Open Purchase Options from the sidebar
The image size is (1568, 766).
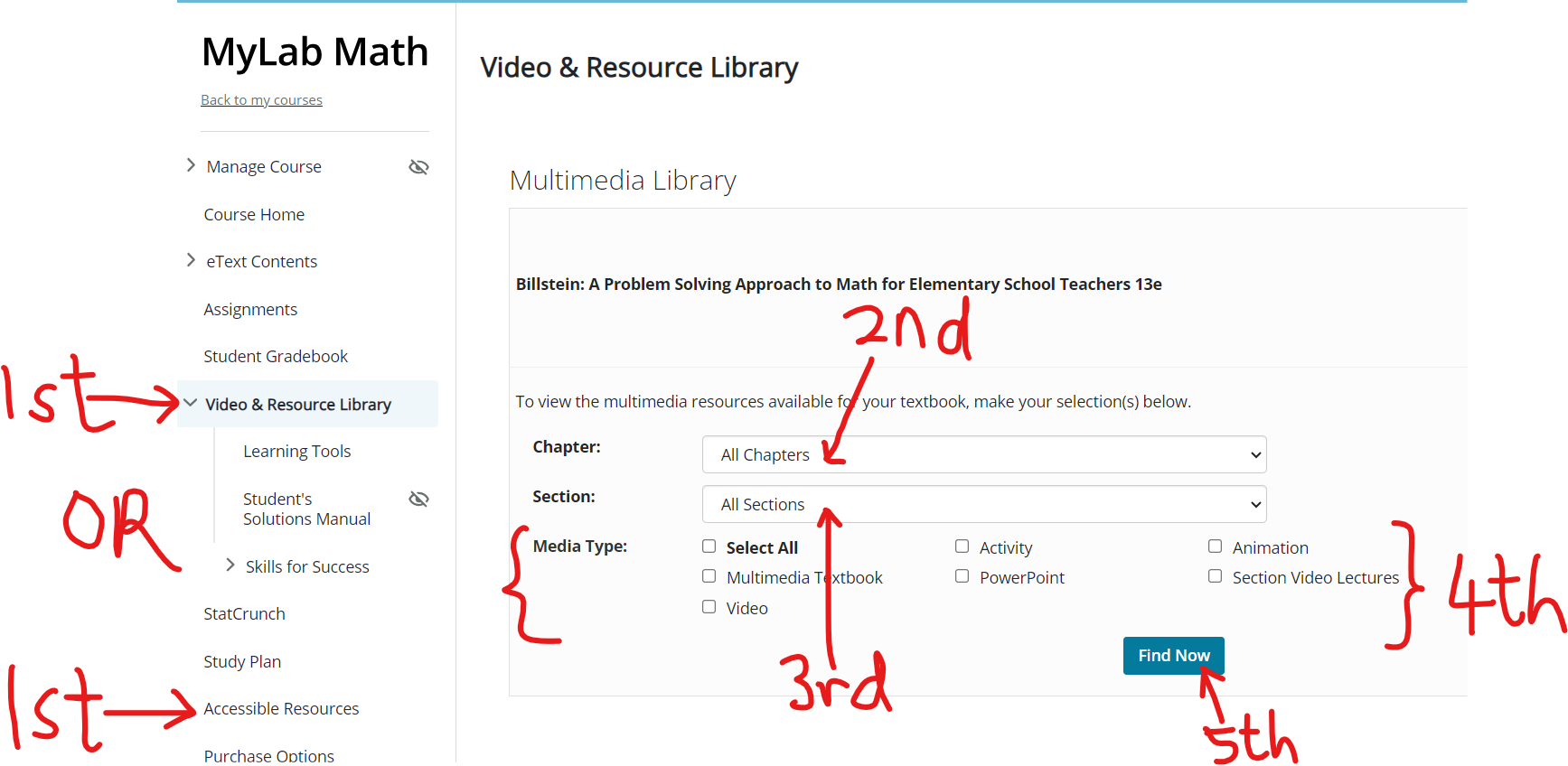click(x=269, y=756)
